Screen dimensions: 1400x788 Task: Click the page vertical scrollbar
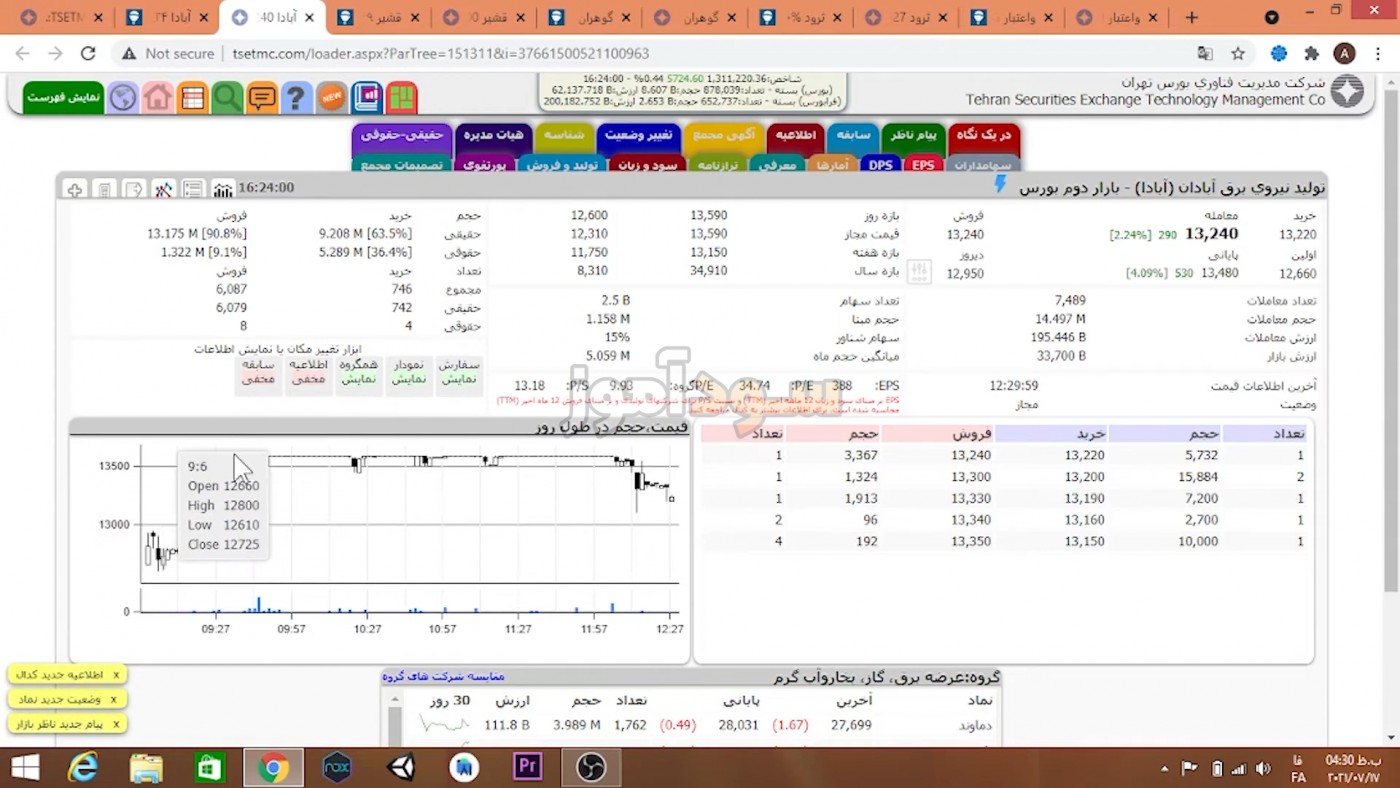click(x=1391, y=340)
